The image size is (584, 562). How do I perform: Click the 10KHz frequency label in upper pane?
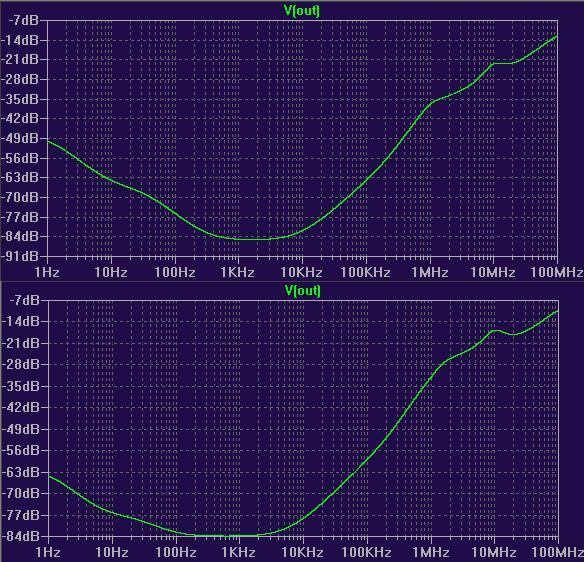(302, 272)
